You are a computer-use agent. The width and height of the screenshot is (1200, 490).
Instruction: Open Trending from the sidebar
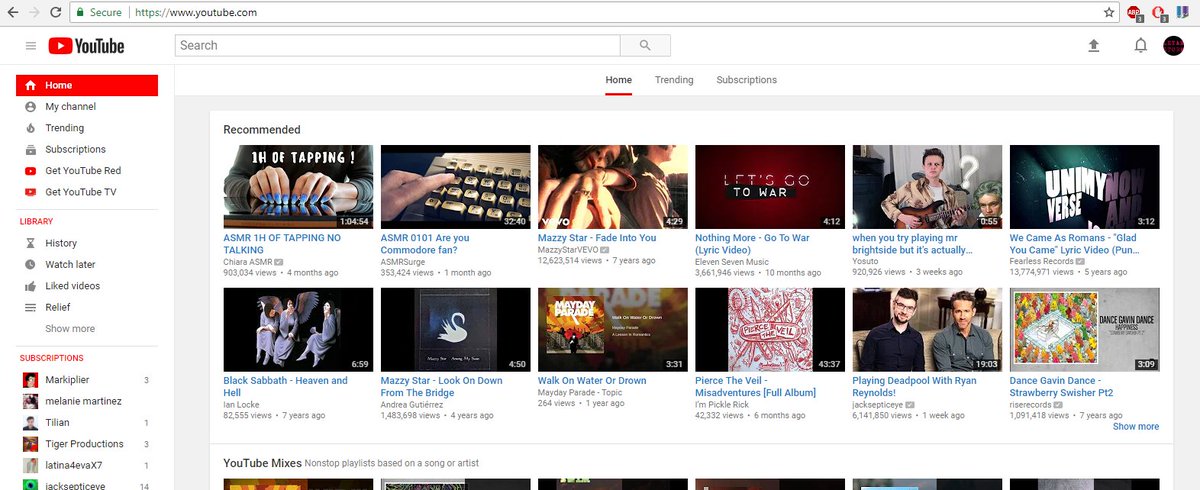(x=87, y=128)
